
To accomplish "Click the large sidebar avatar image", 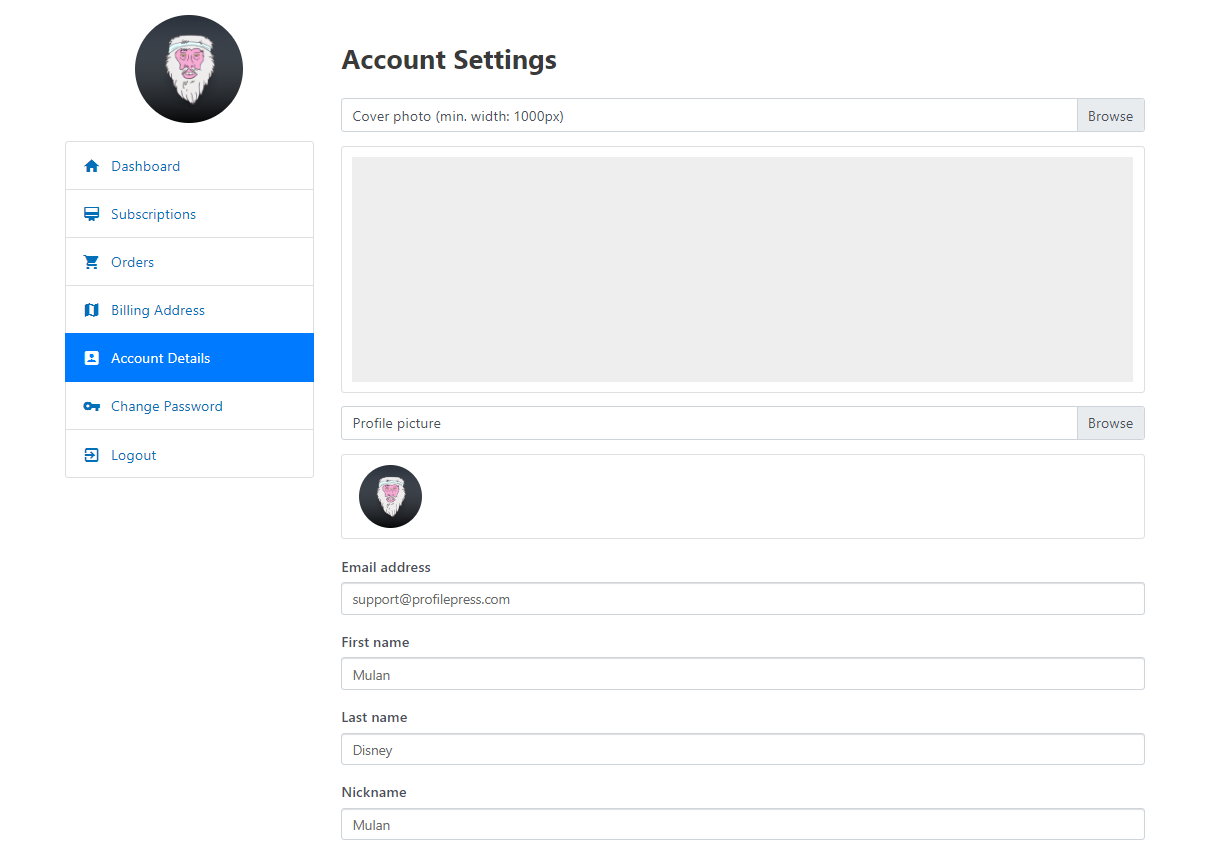I will 189,69.
